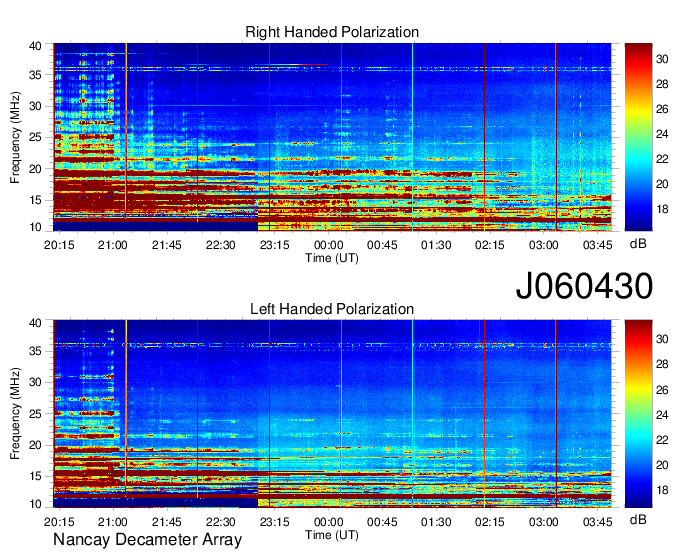
Task: Click the 23:15 time tick of Left Handed plot
Action: coord(275,522)
